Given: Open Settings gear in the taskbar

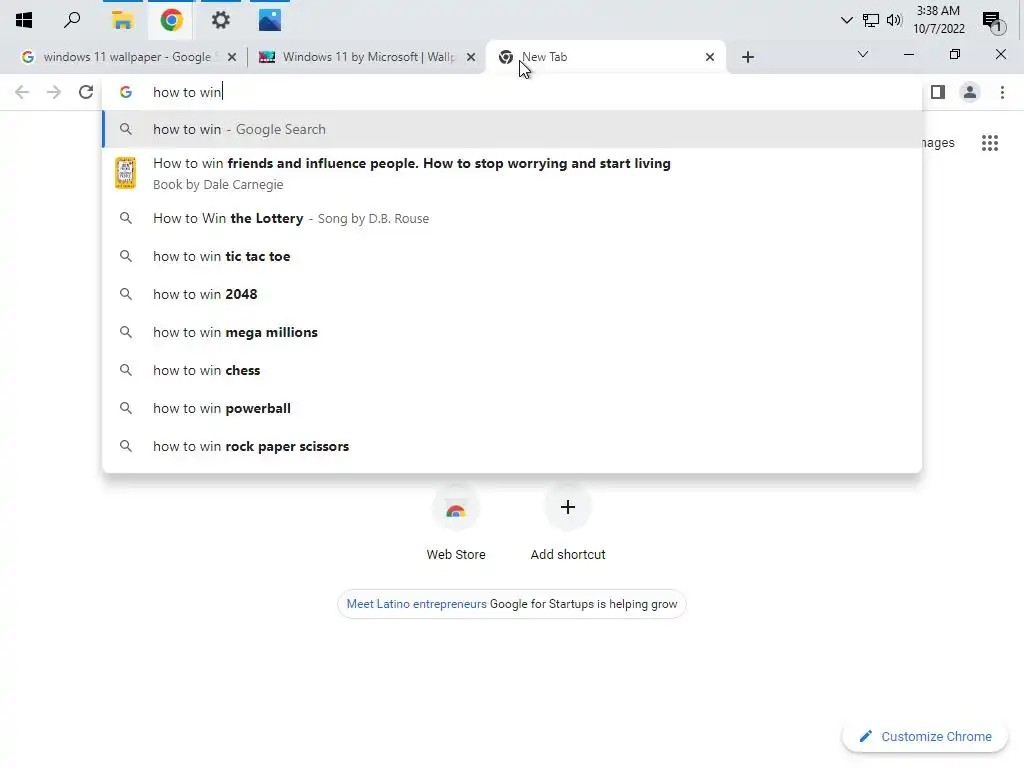Looking at the screenshot, I should point(221,20).
